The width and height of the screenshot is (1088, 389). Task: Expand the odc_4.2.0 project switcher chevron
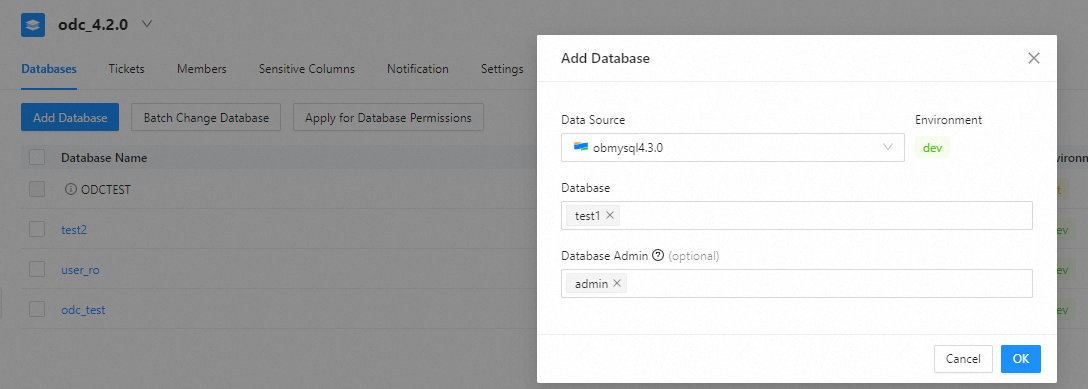click(146, 24)
